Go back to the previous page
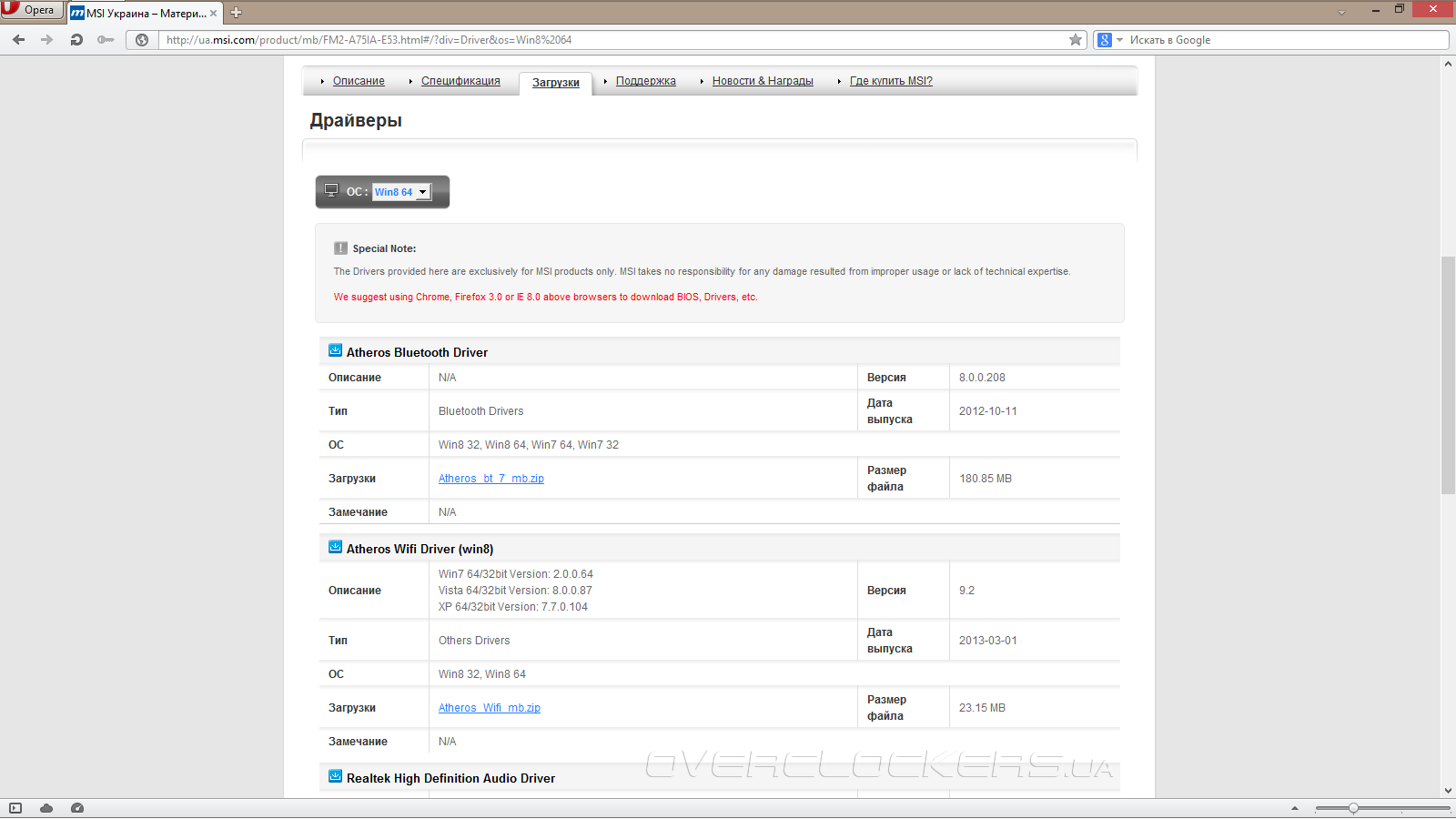 click(19, 40)
